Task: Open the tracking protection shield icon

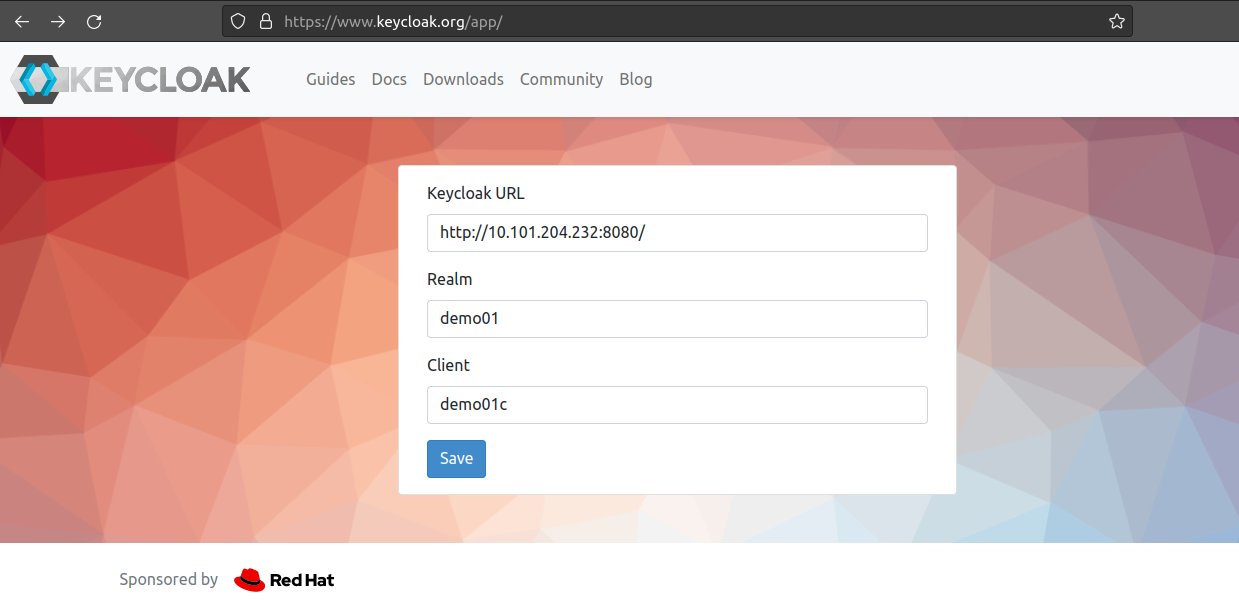Action: pos(238,21)
